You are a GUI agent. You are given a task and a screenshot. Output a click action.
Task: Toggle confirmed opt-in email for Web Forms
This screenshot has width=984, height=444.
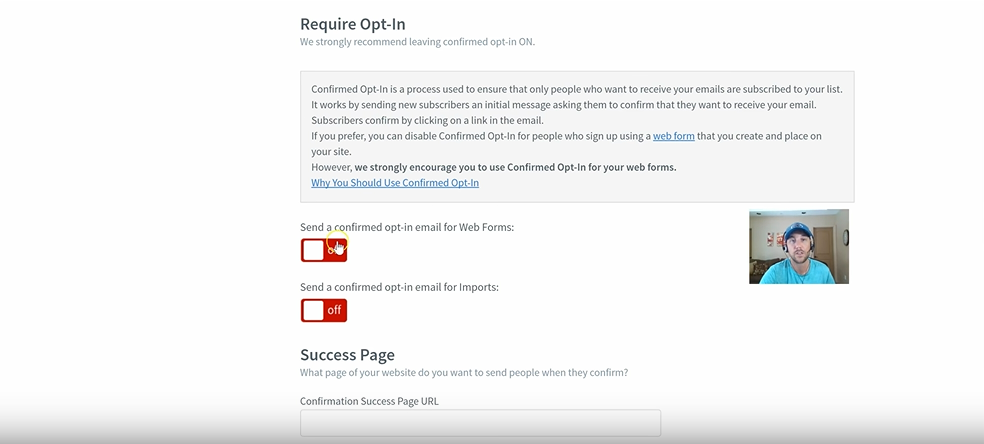point(324,250)
